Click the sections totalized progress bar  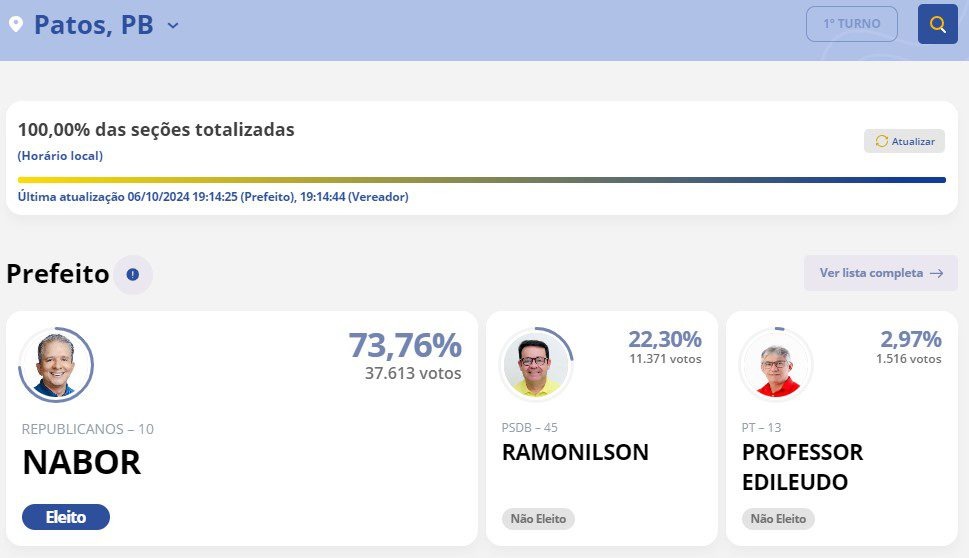click(x=481, y=180)
